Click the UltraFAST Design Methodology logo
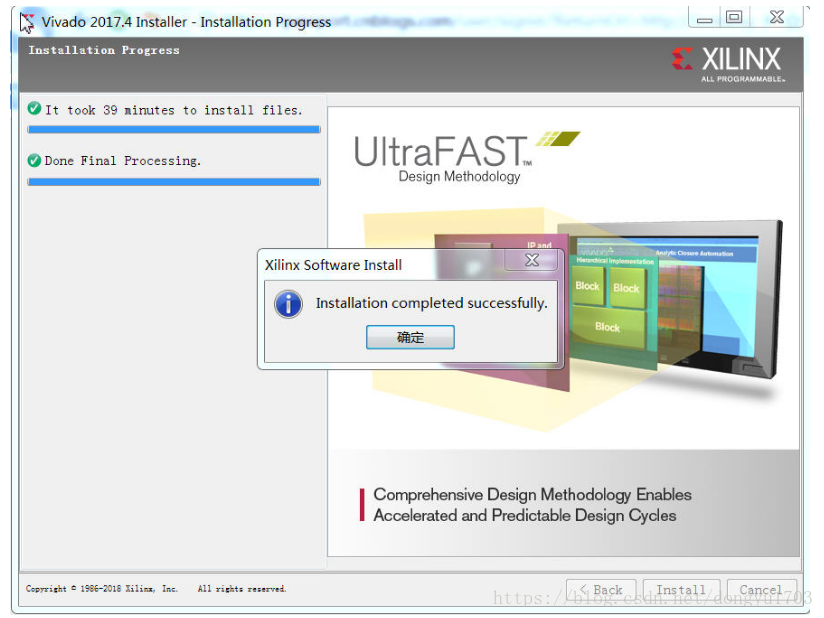The height and width of the screenshot is (618, 824). pyautogui.click(x=467, y=157)
